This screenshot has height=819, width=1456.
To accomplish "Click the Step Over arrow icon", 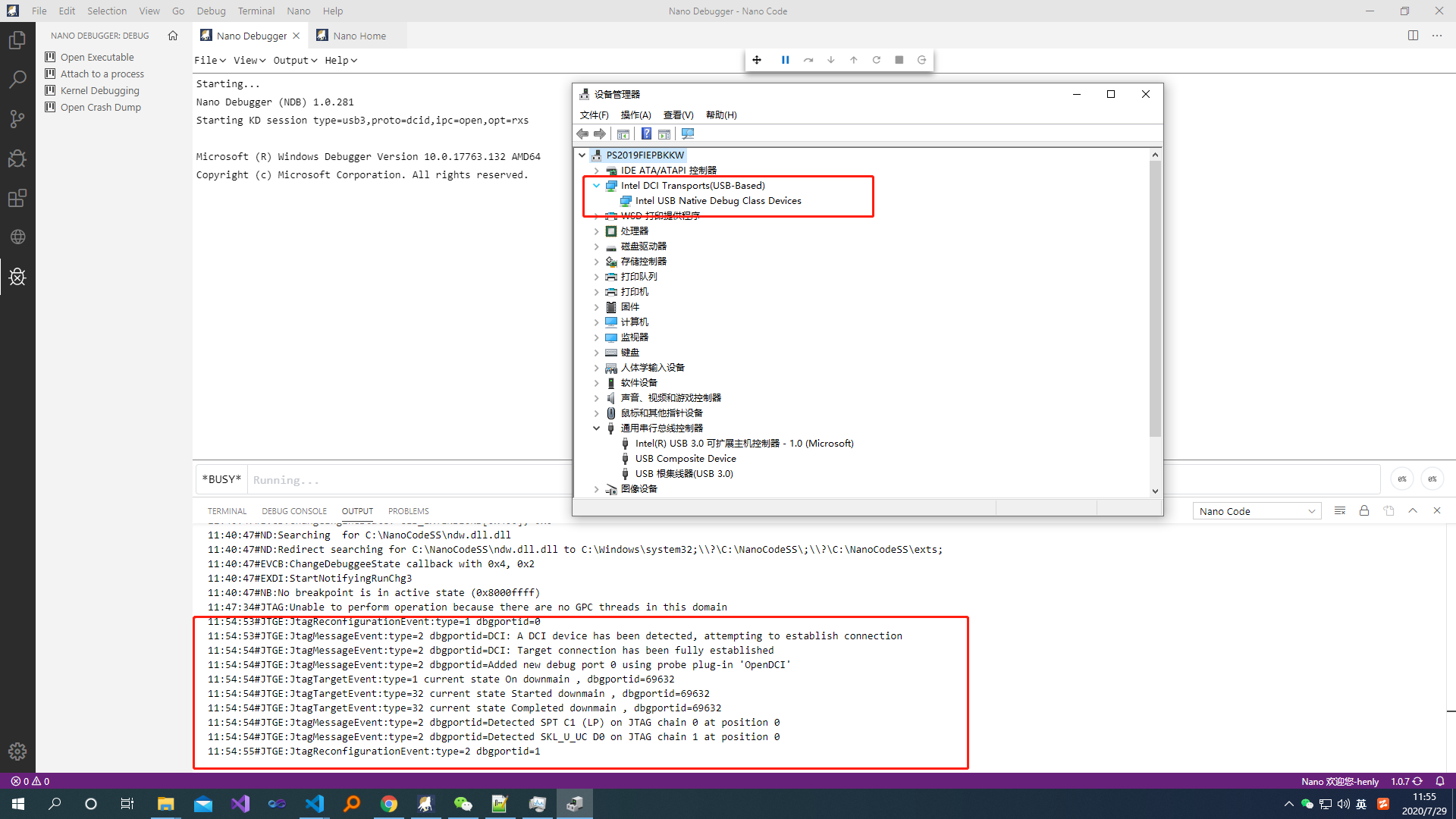I will click(x=808, y=60).
